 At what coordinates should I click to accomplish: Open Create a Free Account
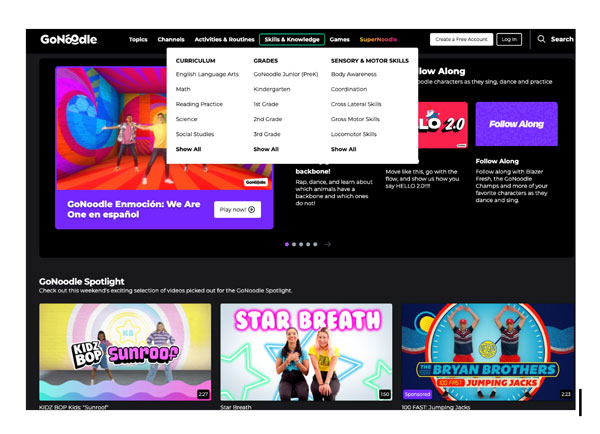461,39
